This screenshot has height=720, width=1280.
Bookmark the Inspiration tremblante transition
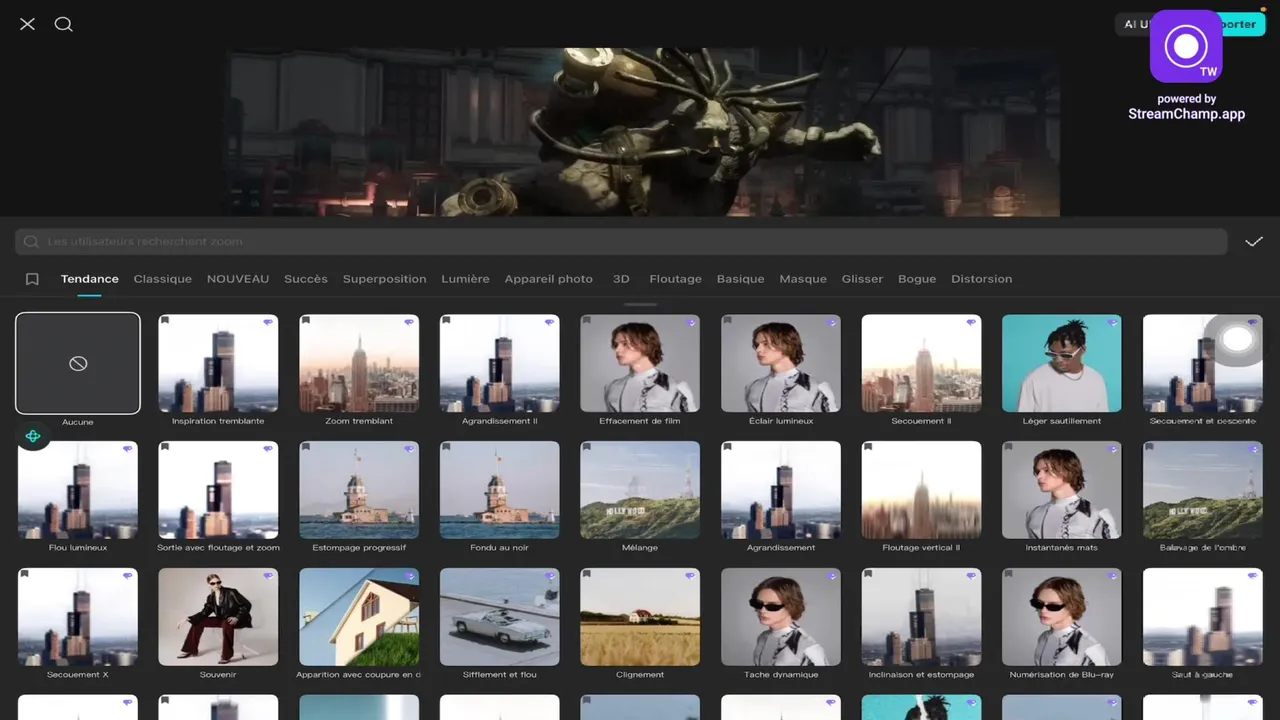[x=166, y=321]
